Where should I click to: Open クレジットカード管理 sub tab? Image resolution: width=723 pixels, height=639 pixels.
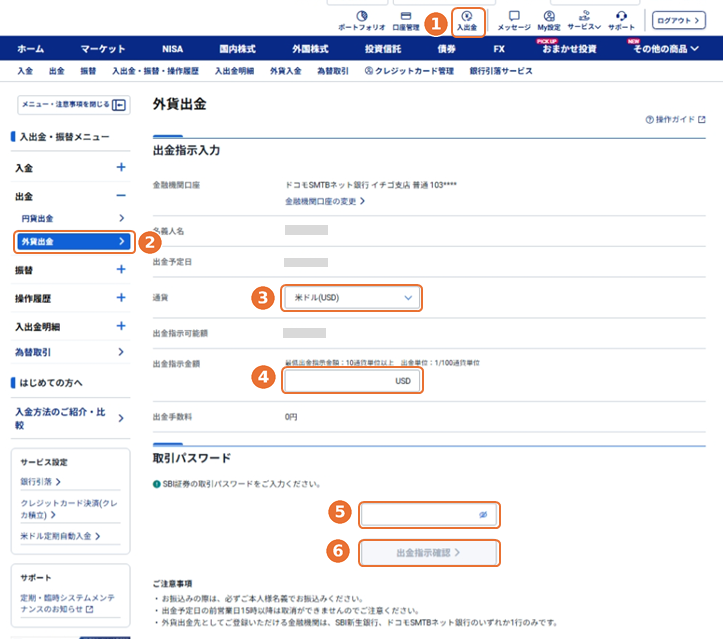tap(409, 71)
